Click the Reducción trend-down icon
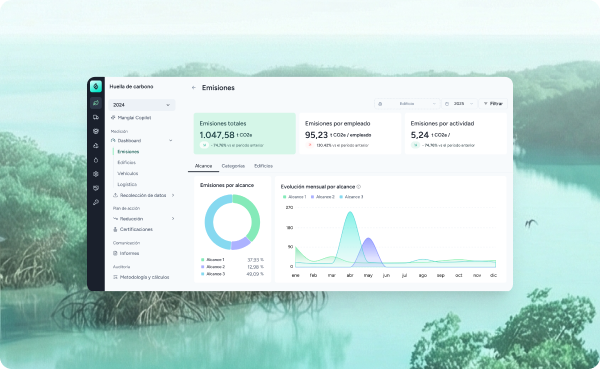The image size is (600, 369). (x=115, y=219)
